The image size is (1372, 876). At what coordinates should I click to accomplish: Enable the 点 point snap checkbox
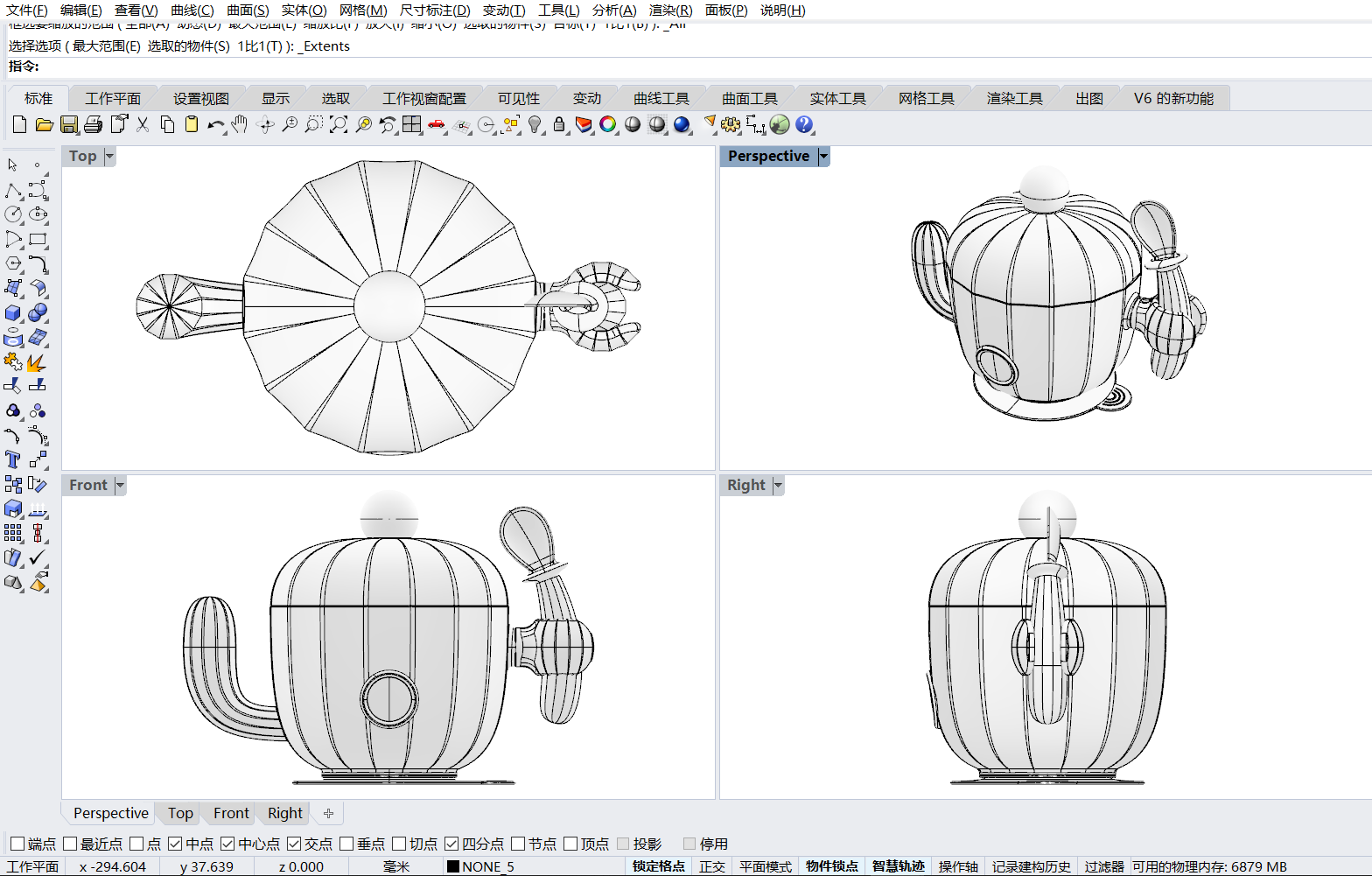(136, 844)
